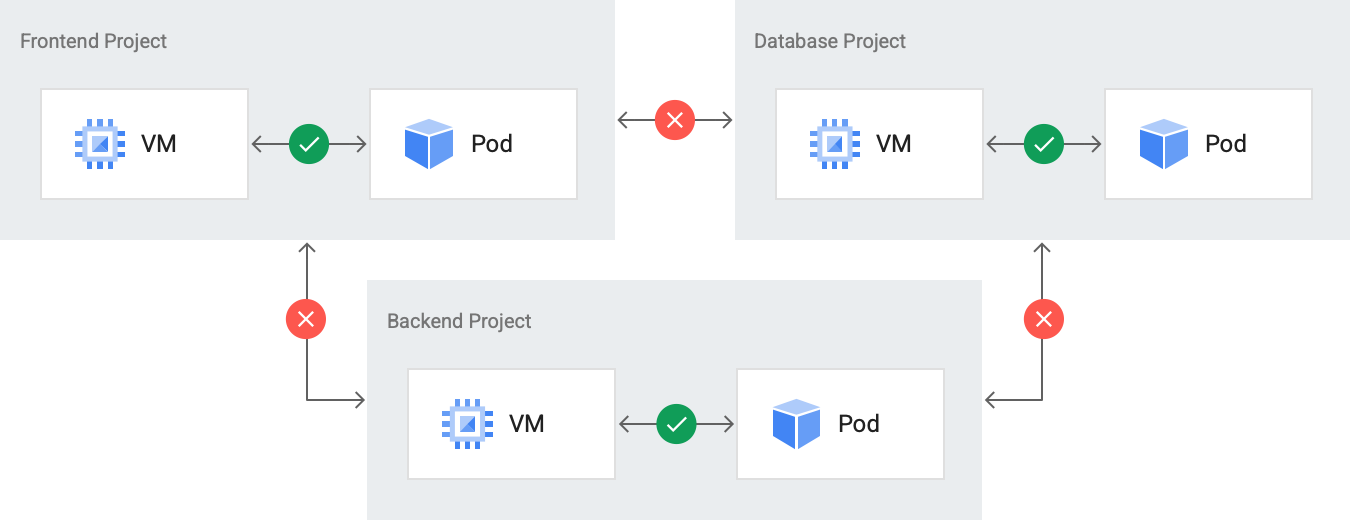Click the VM text in Backend Project box
This screenshot has width=1350, height=520.
coord(526,424)
